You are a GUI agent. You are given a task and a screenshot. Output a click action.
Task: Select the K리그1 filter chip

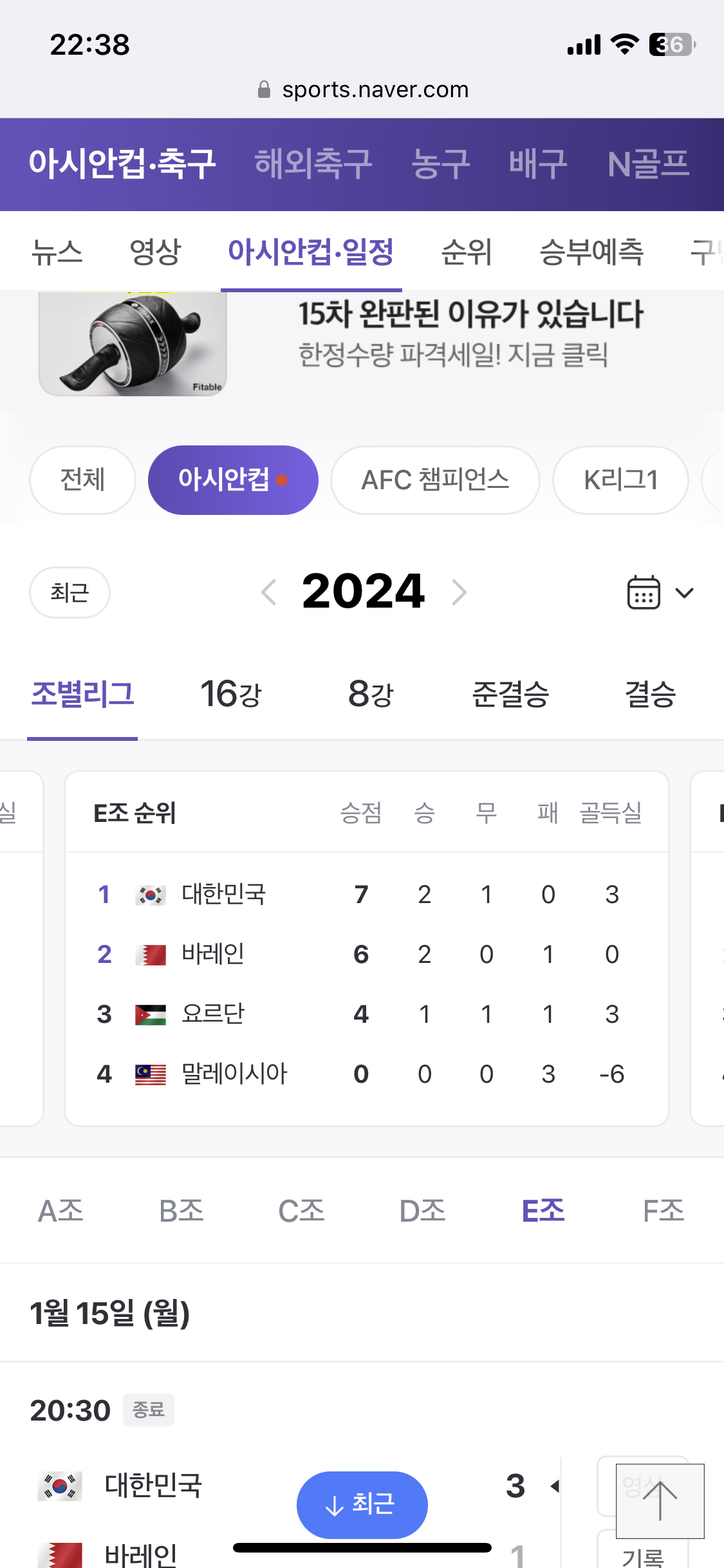point(620,480)
